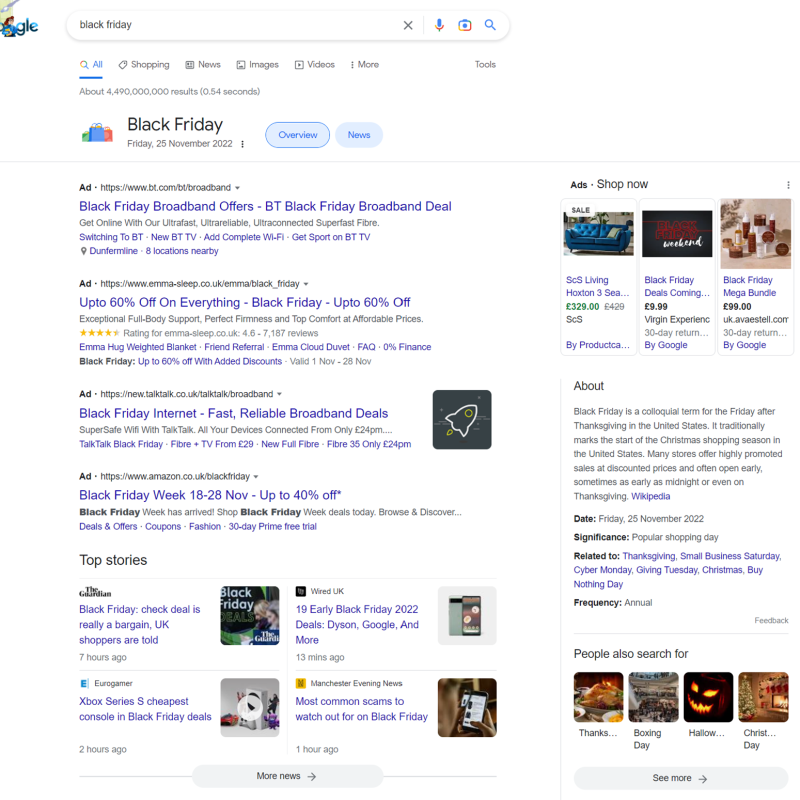Screen dimensions: 800x800
Task: Open the Virgin Experience Black Friday weekend card
Action: point(677,277)
